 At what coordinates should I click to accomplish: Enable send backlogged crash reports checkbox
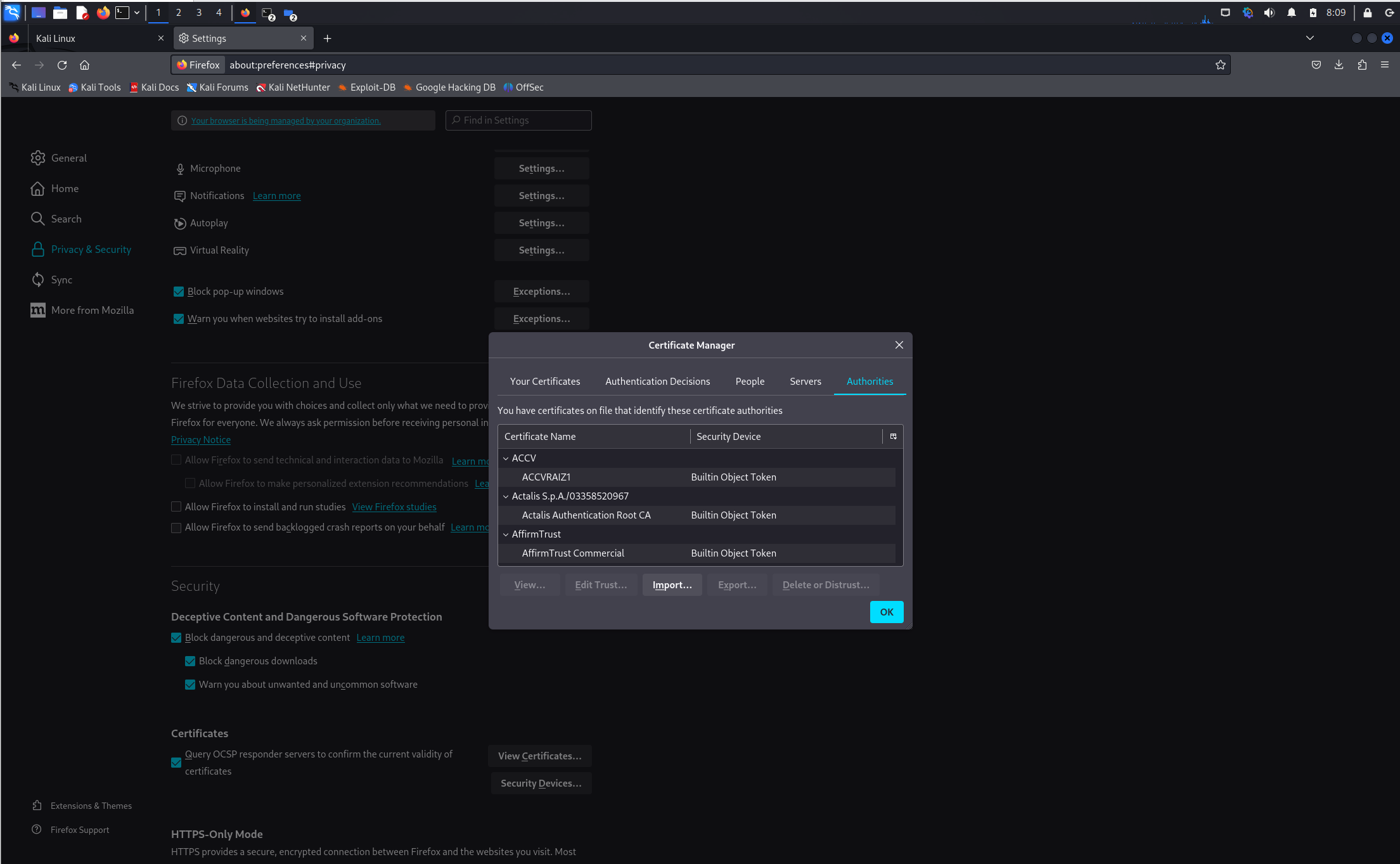[x=176, y=528]
